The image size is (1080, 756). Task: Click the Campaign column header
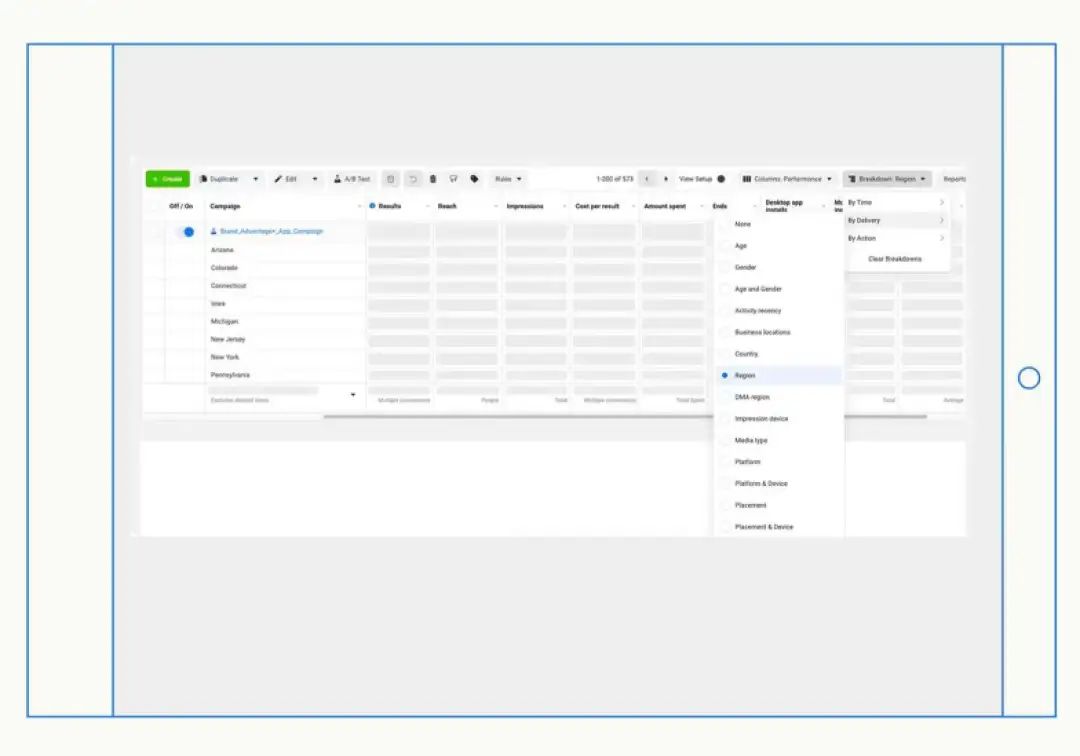(225, 207)
